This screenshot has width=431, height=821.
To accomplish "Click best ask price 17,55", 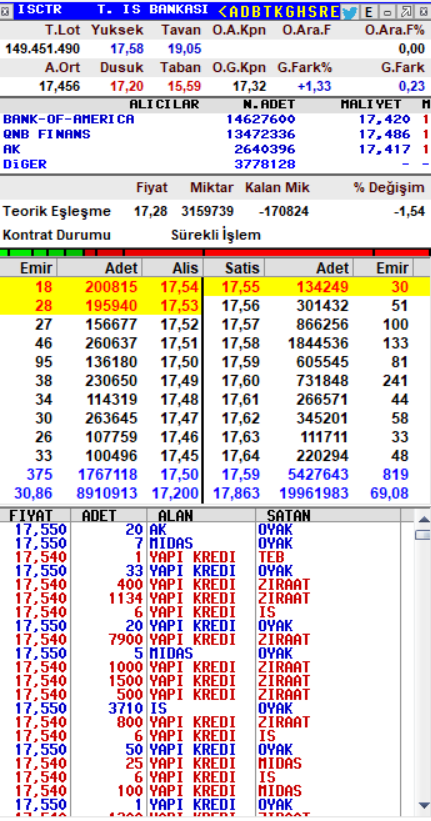I will pos(240,287).
